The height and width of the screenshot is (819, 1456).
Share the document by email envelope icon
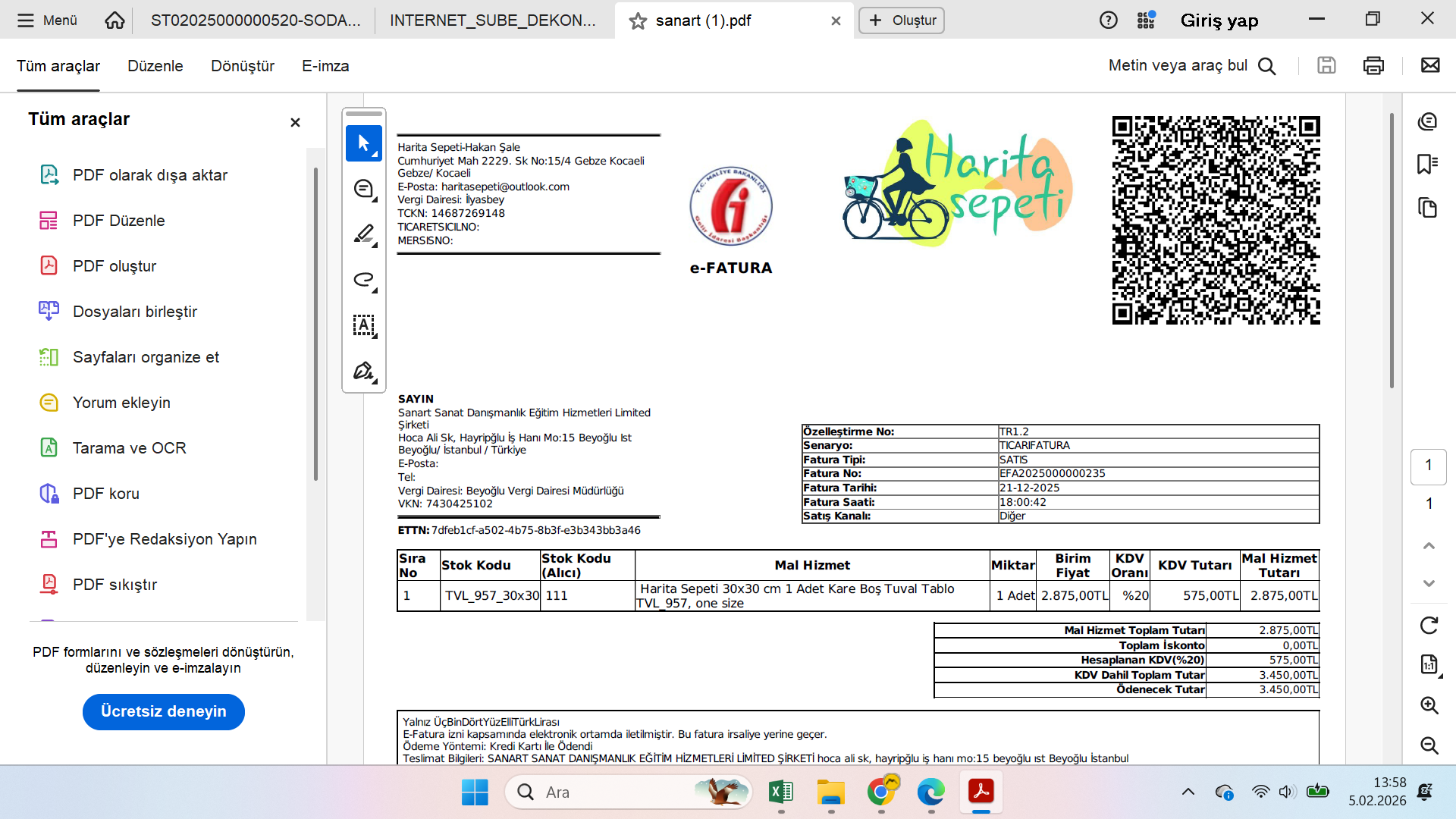[1430, 65]
